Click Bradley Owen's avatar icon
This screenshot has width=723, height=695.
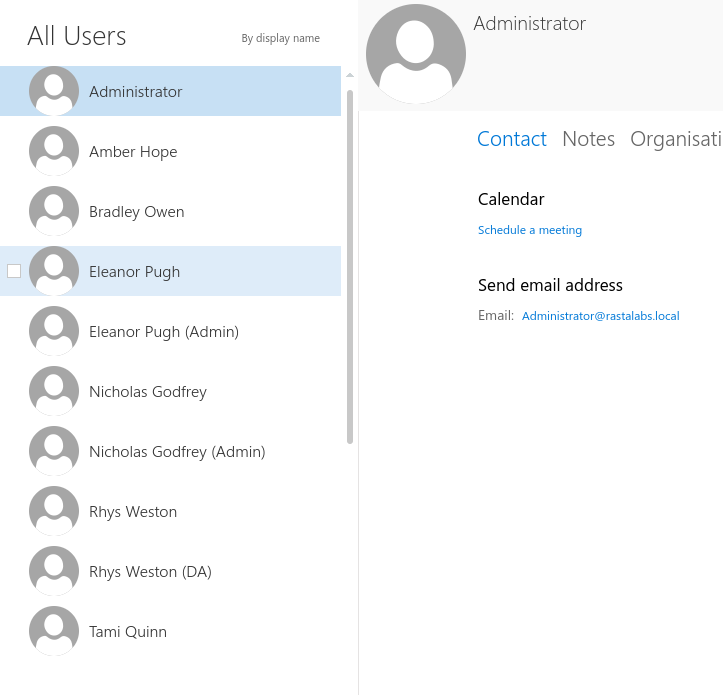[x=54, y=211]
